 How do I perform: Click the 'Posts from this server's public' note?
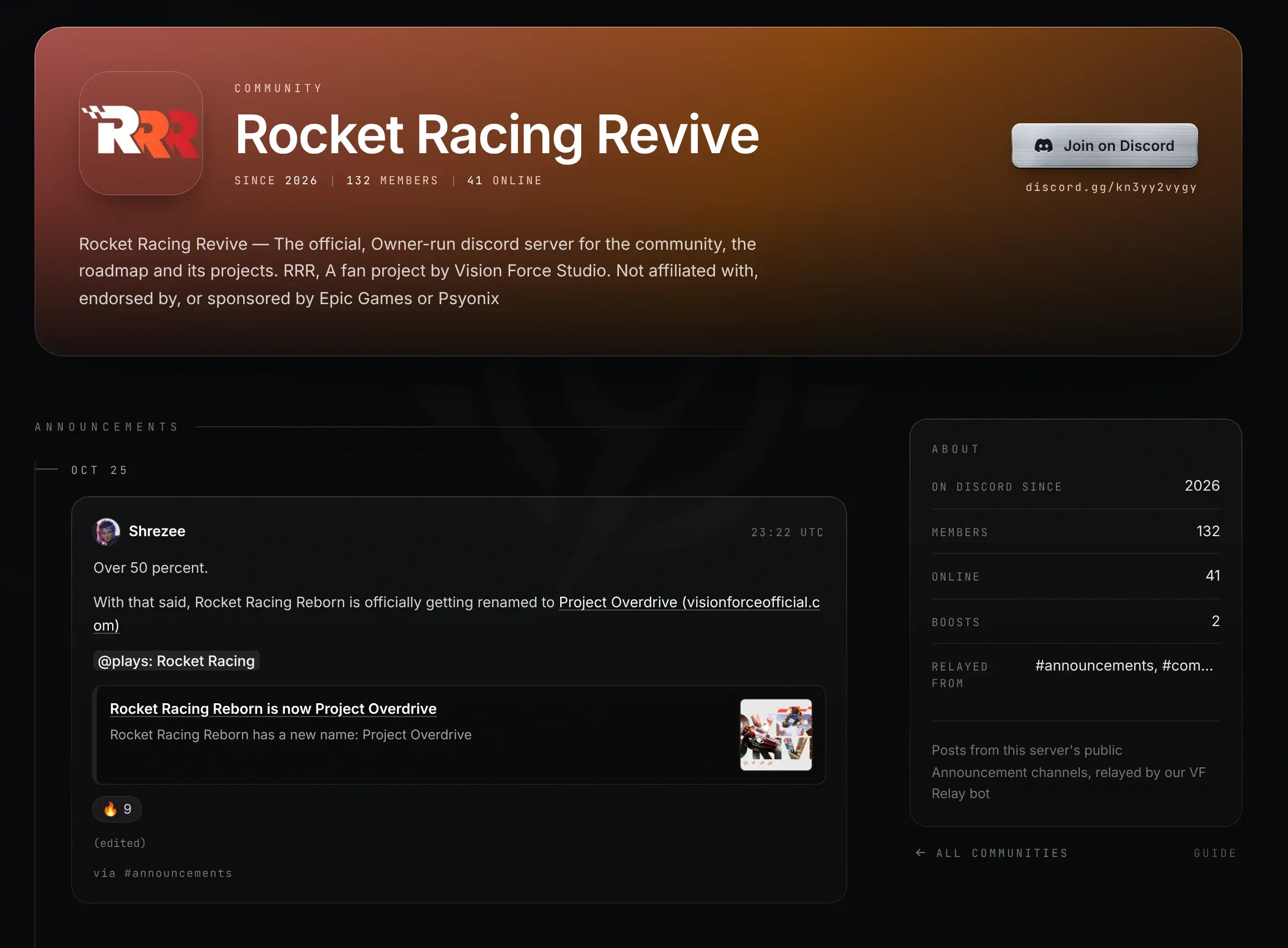click(1068, 772)
